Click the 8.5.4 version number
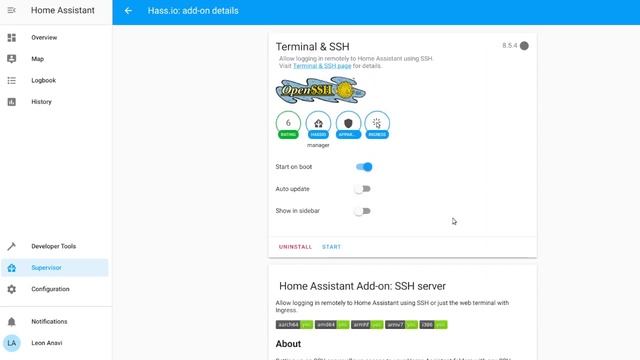 (x=510, y=46)
